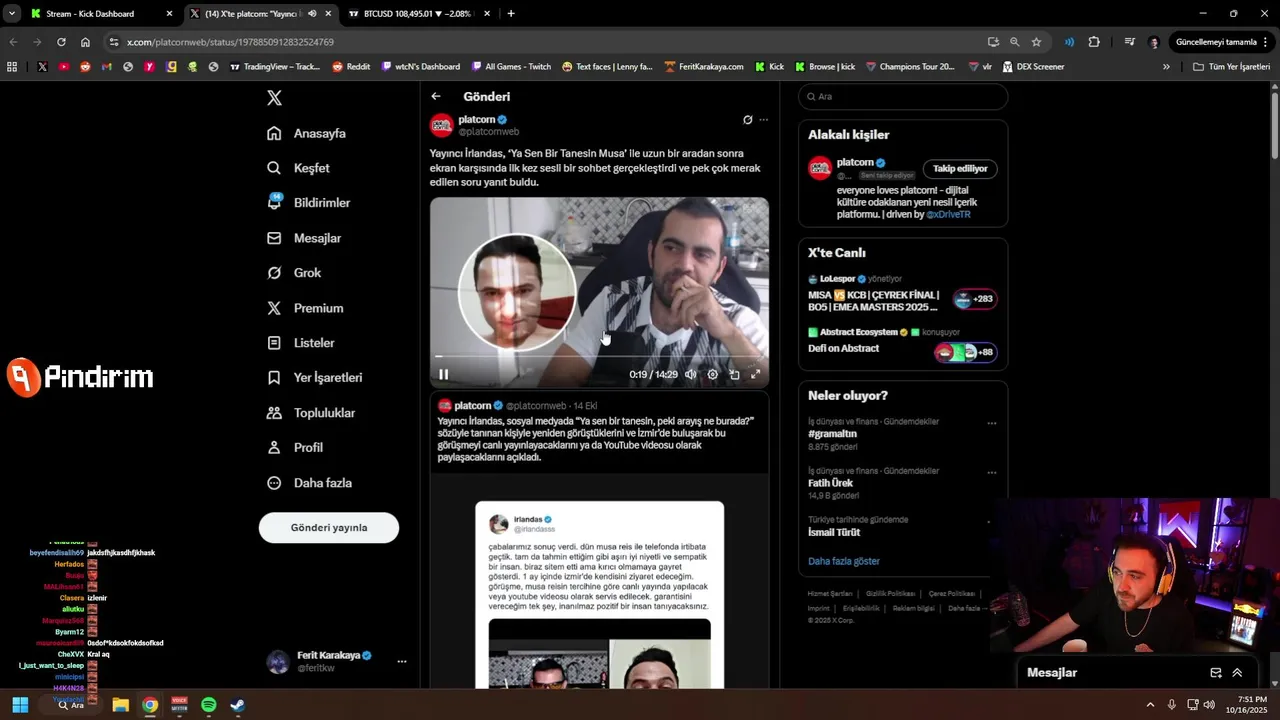This screenshot has width=1280, height=720.
Task: Open Mesajlar in the sidebar
Action: tap(304, 238)
